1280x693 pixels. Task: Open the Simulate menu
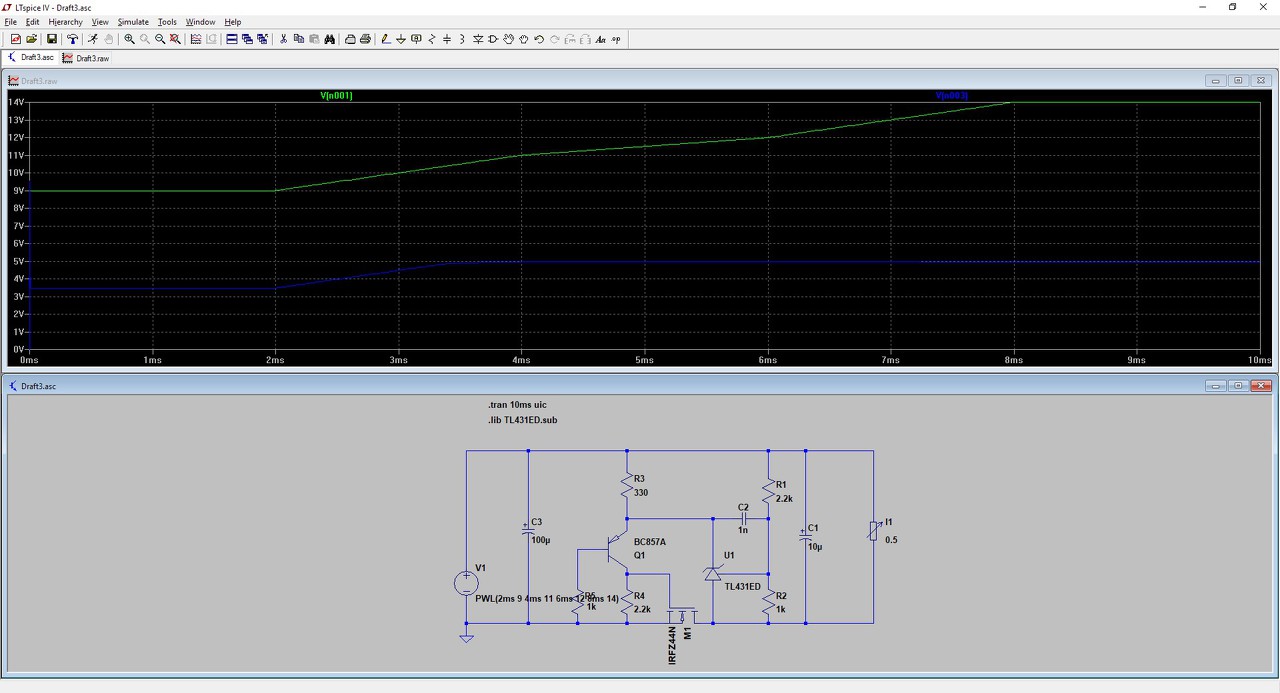point(133,21)
